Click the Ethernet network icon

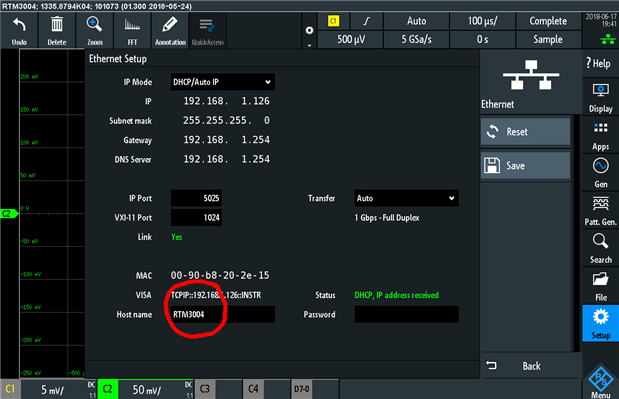(x=531, y=75)
